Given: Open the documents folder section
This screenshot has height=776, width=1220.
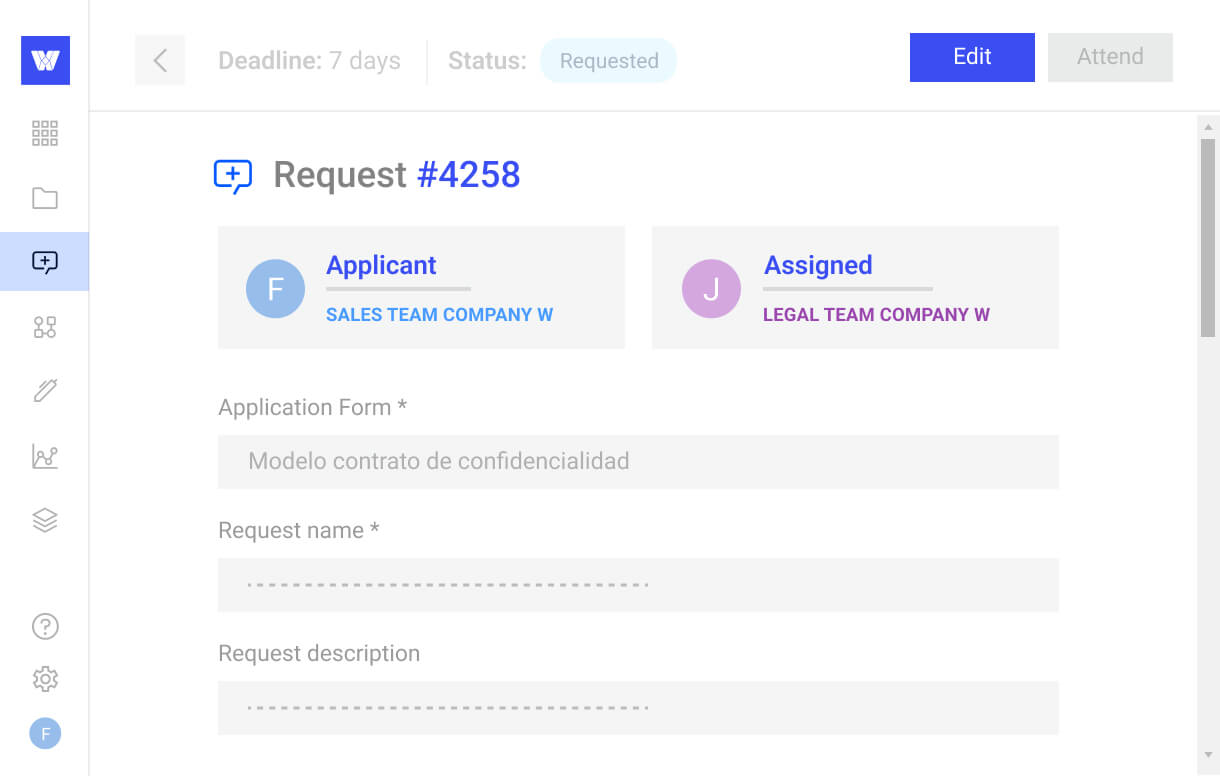Looking at the screenshot, I should (45, 198).
